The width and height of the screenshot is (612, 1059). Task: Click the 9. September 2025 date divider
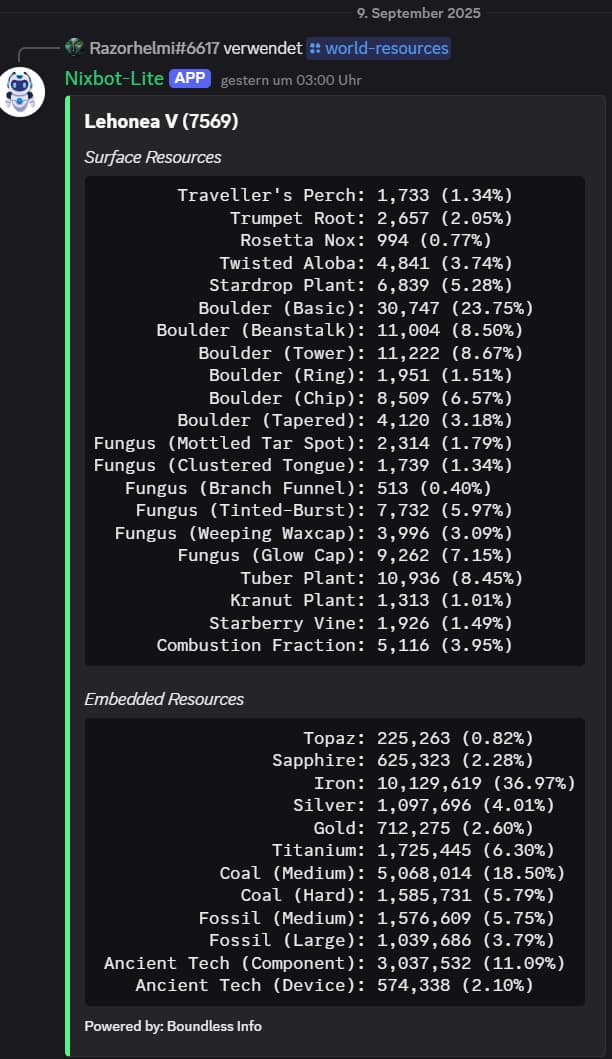click(419, 14)
